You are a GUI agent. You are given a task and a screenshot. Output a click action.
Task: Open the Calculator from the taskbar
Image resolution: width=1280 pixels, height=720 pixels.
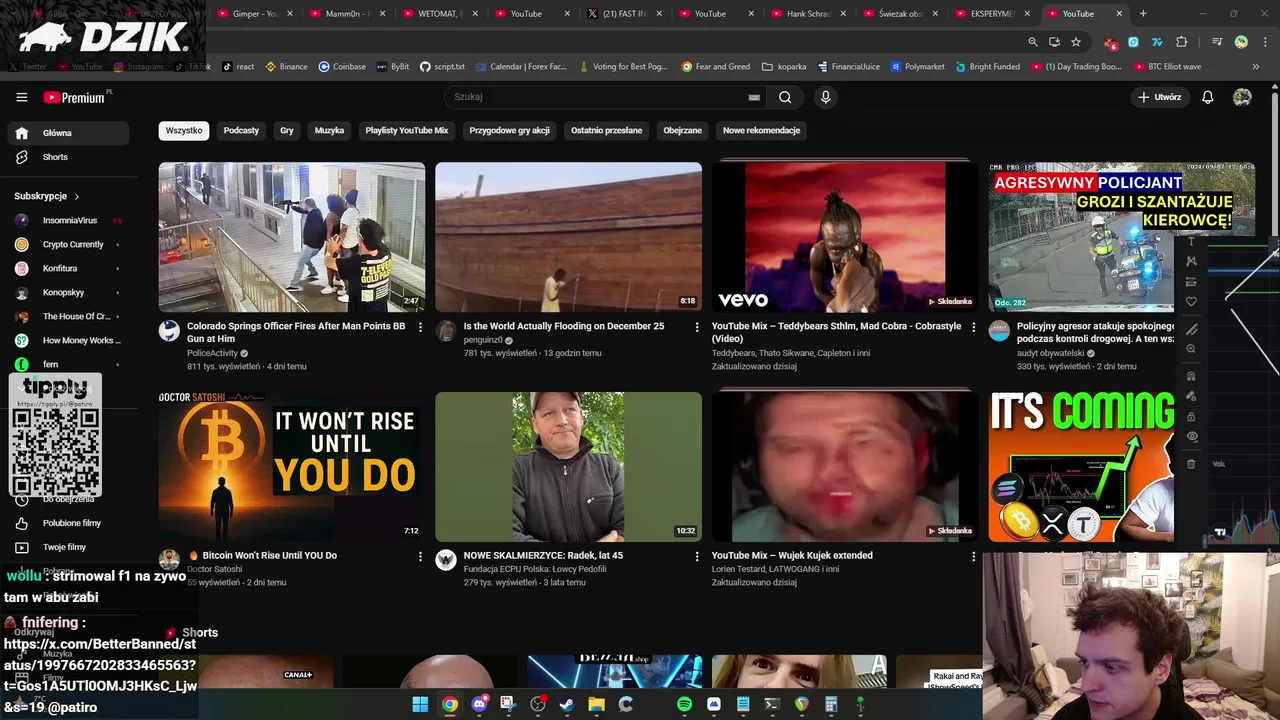pos(831,704)
